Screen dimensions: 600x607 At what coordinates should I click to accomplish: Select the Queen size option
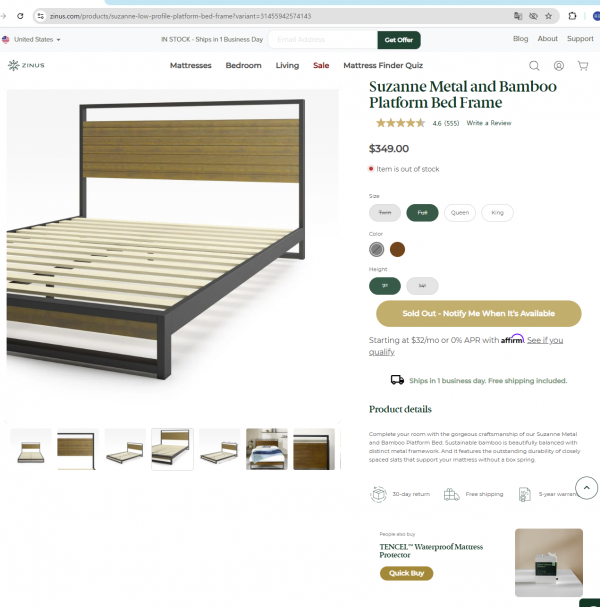(460, 213)
